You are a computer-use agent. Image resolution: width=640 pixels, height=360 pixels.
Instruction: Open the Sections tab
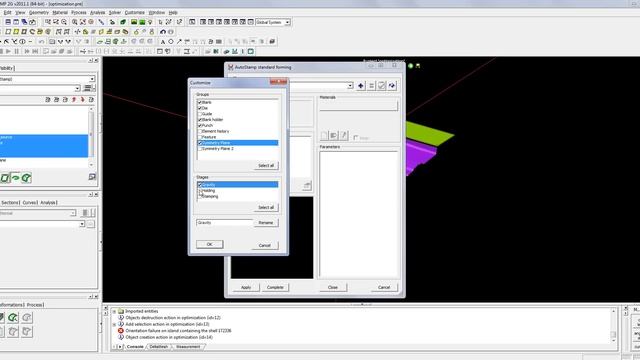click(x=10, y=202)
